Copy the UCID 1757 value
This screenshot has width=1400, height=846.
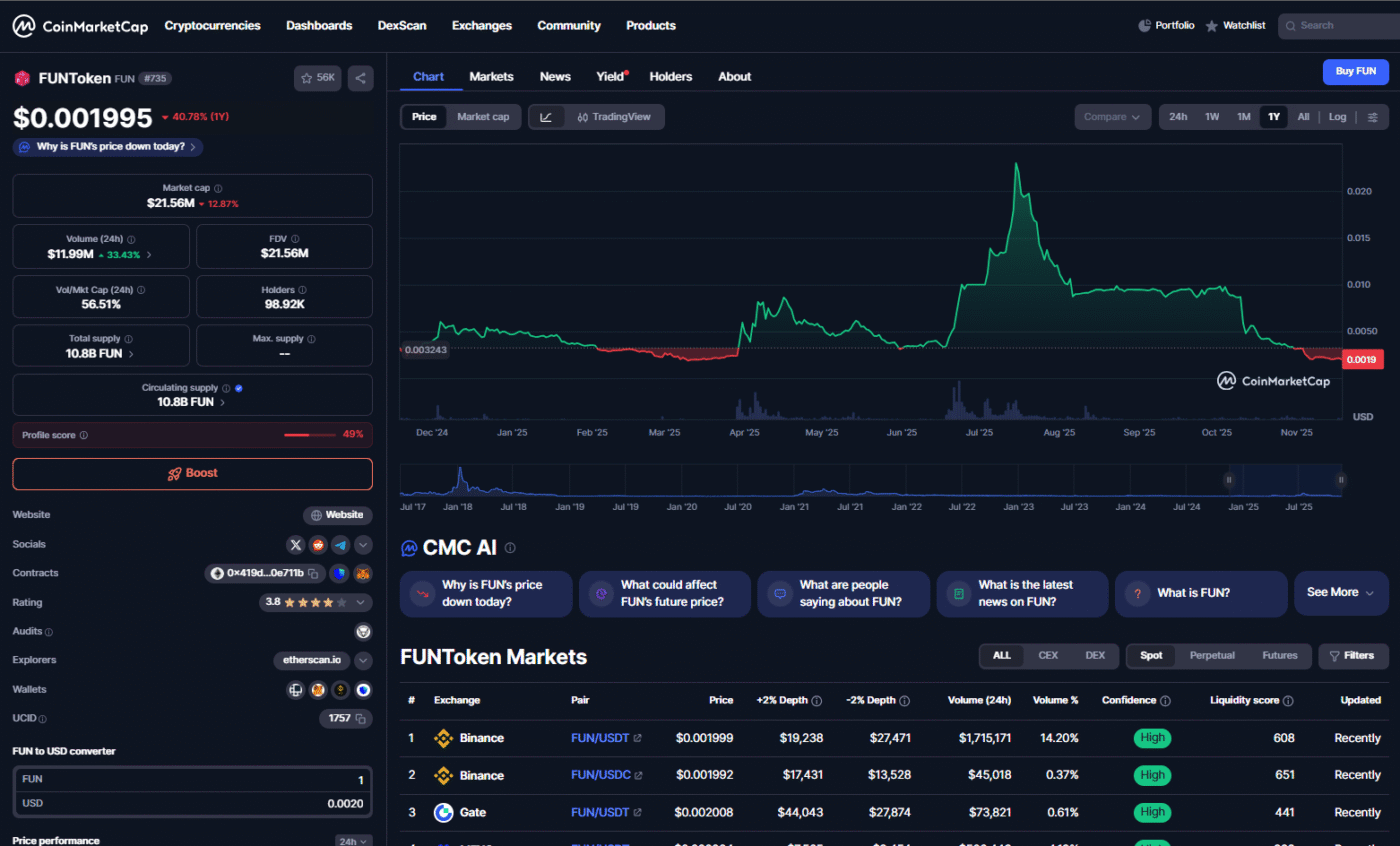click(361, 718)
